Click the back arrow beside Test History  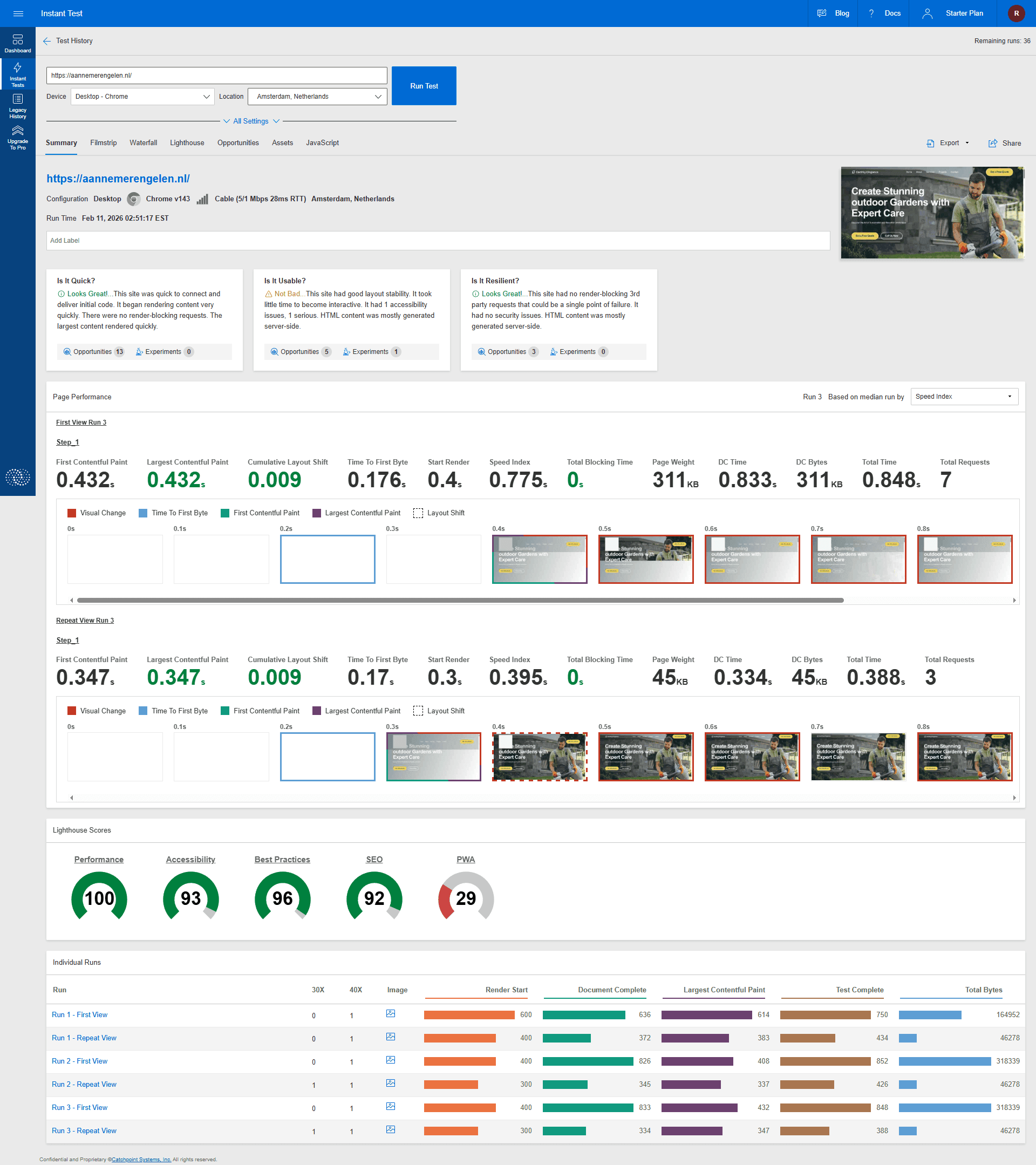[47, 41]
